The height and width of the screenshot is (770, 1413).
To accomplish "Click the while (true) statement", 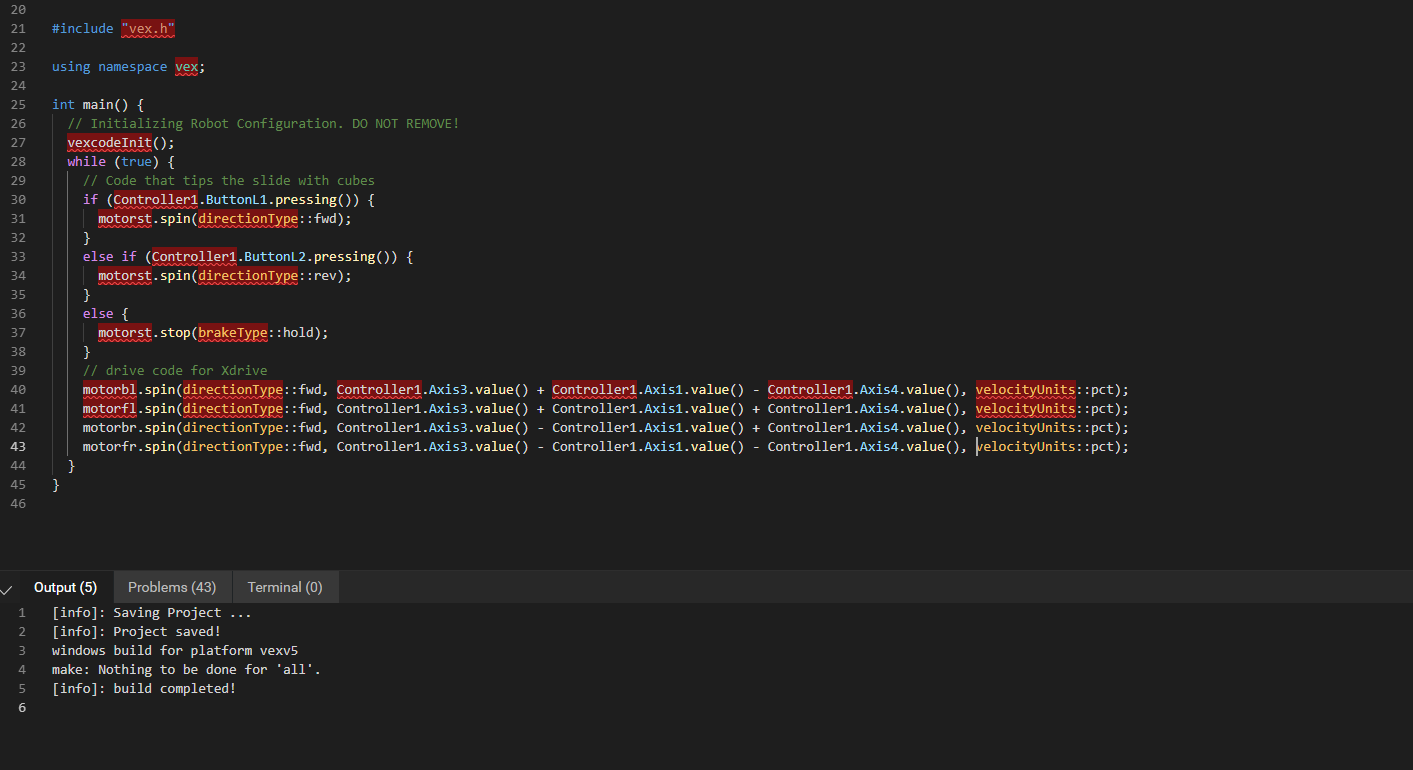I will 121,162.
